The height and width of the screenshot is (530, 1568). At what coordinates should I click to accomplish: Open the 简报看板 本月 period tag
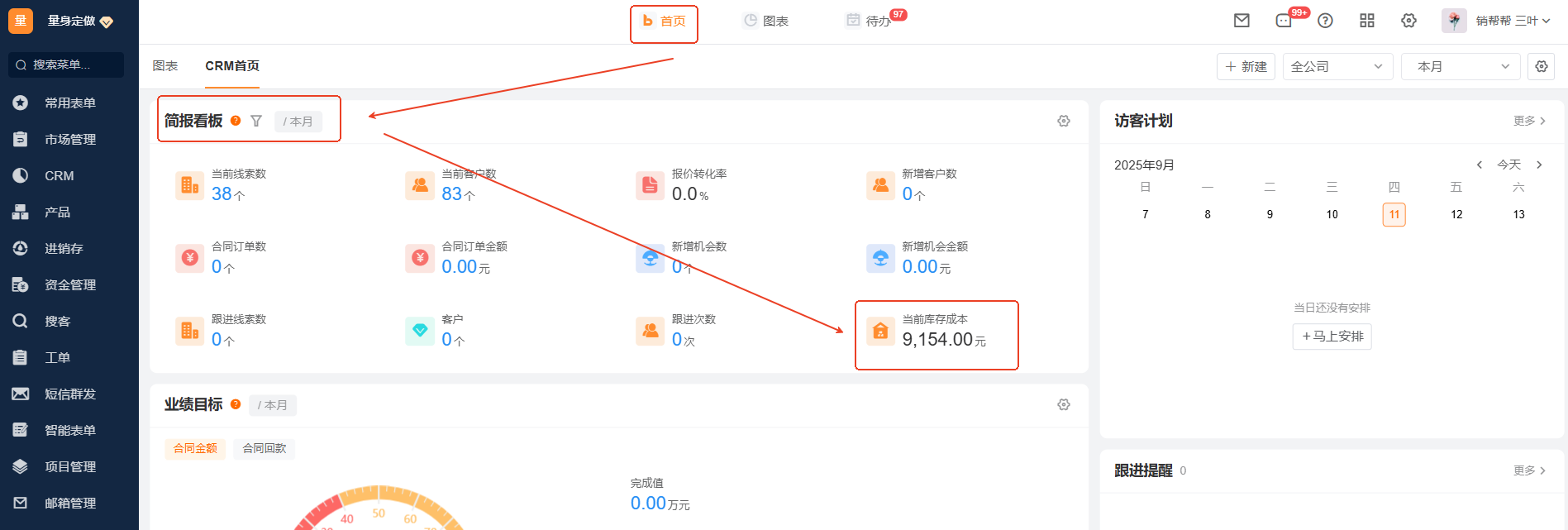coord(298,122)
